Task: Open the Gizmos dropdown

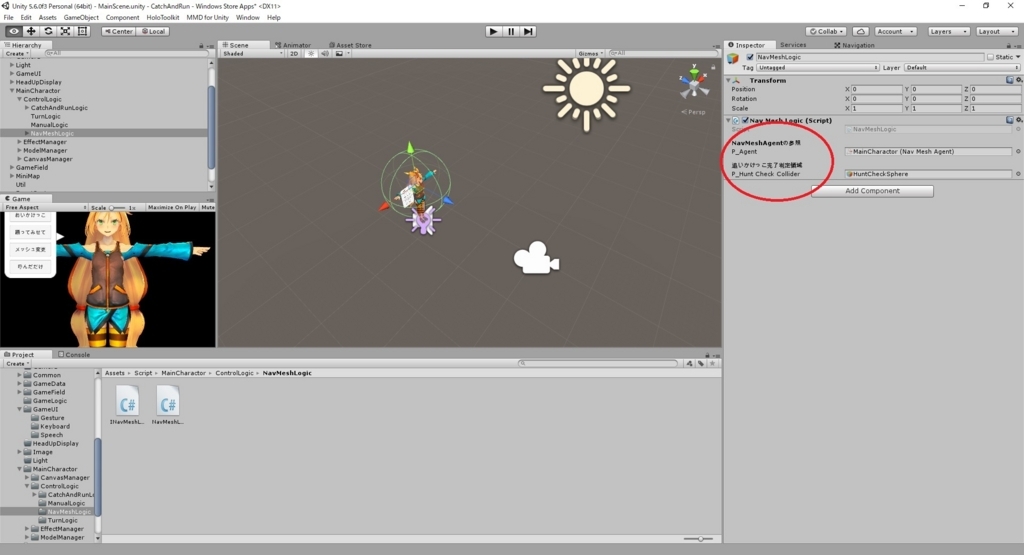Action: click(x=590, y=54)
